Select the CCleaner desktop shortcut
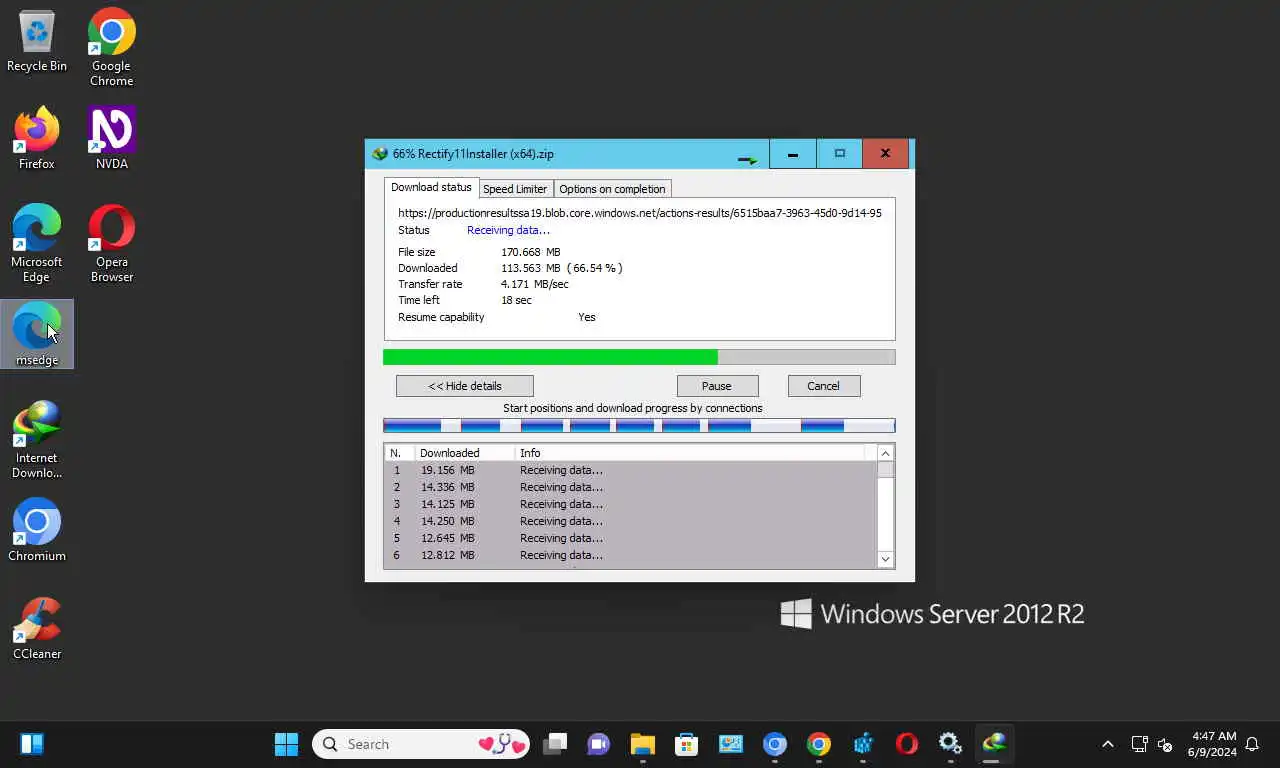1280x768 pixels. [37, 628]
